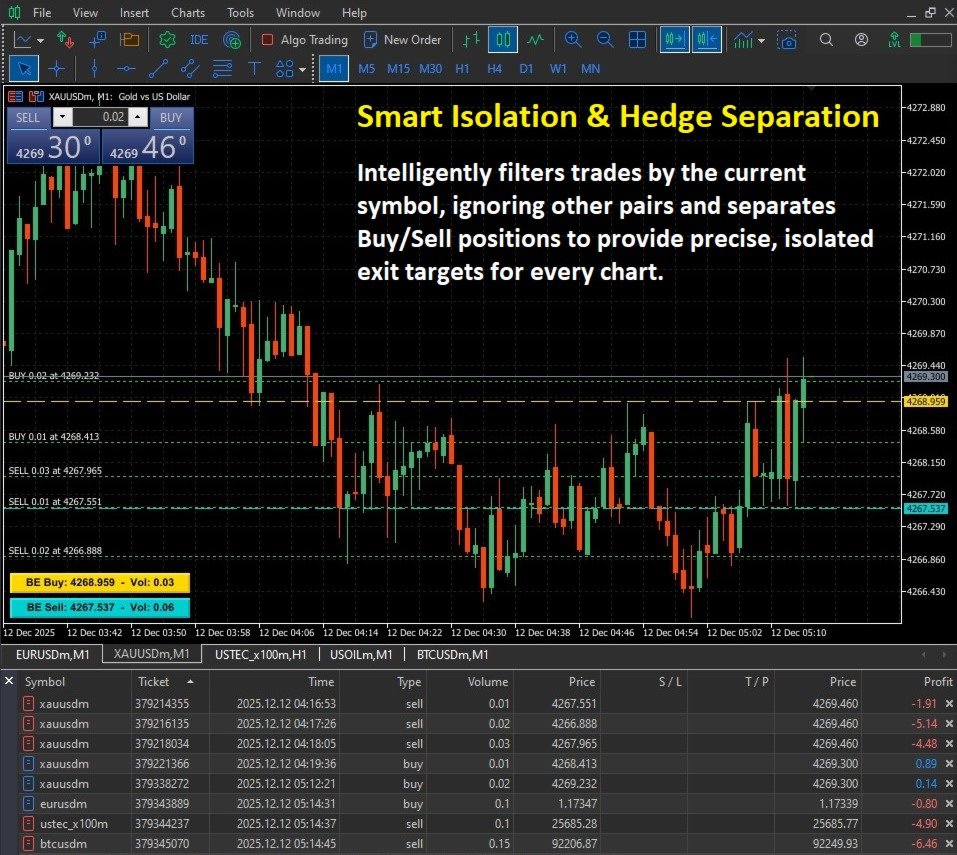Click the green LVL icon
Viewport: 957px width, 855px height.
pyautogui.click(x=894, y=40)
